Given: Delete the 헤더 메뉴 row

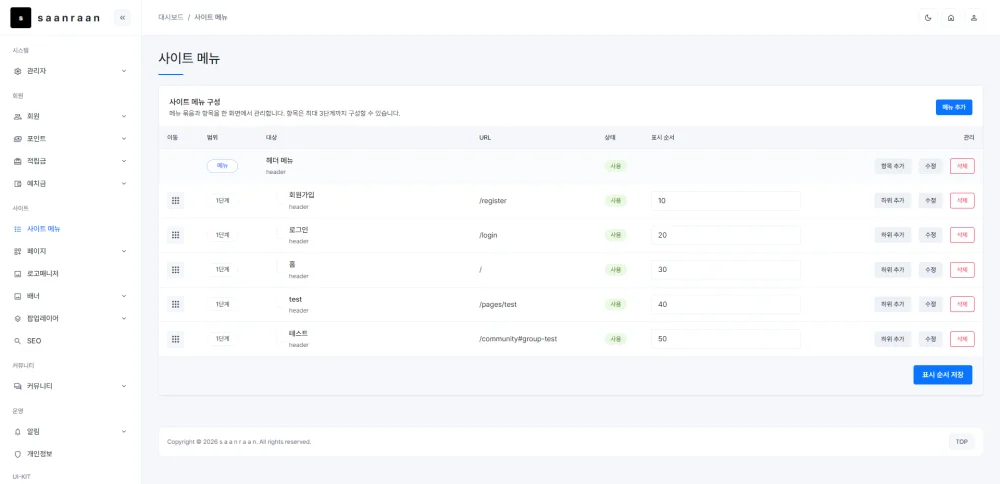Looking at the screenshot, I should click(962, 166).
